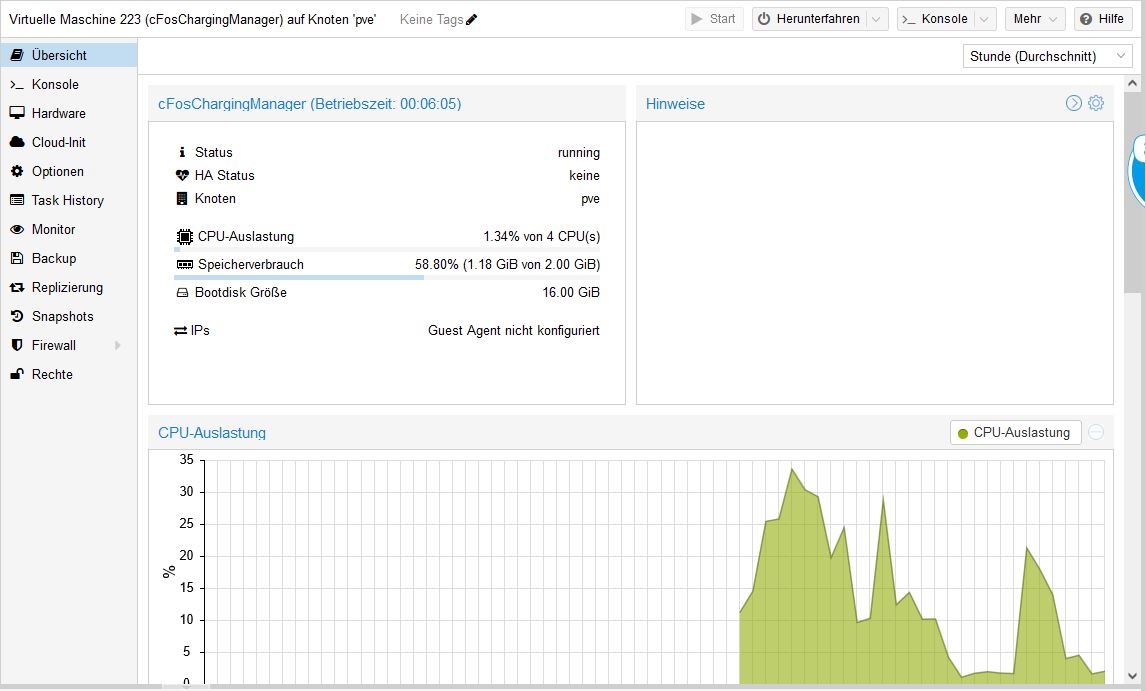Click the 'keine' HA status value

(x=585, y=175)
